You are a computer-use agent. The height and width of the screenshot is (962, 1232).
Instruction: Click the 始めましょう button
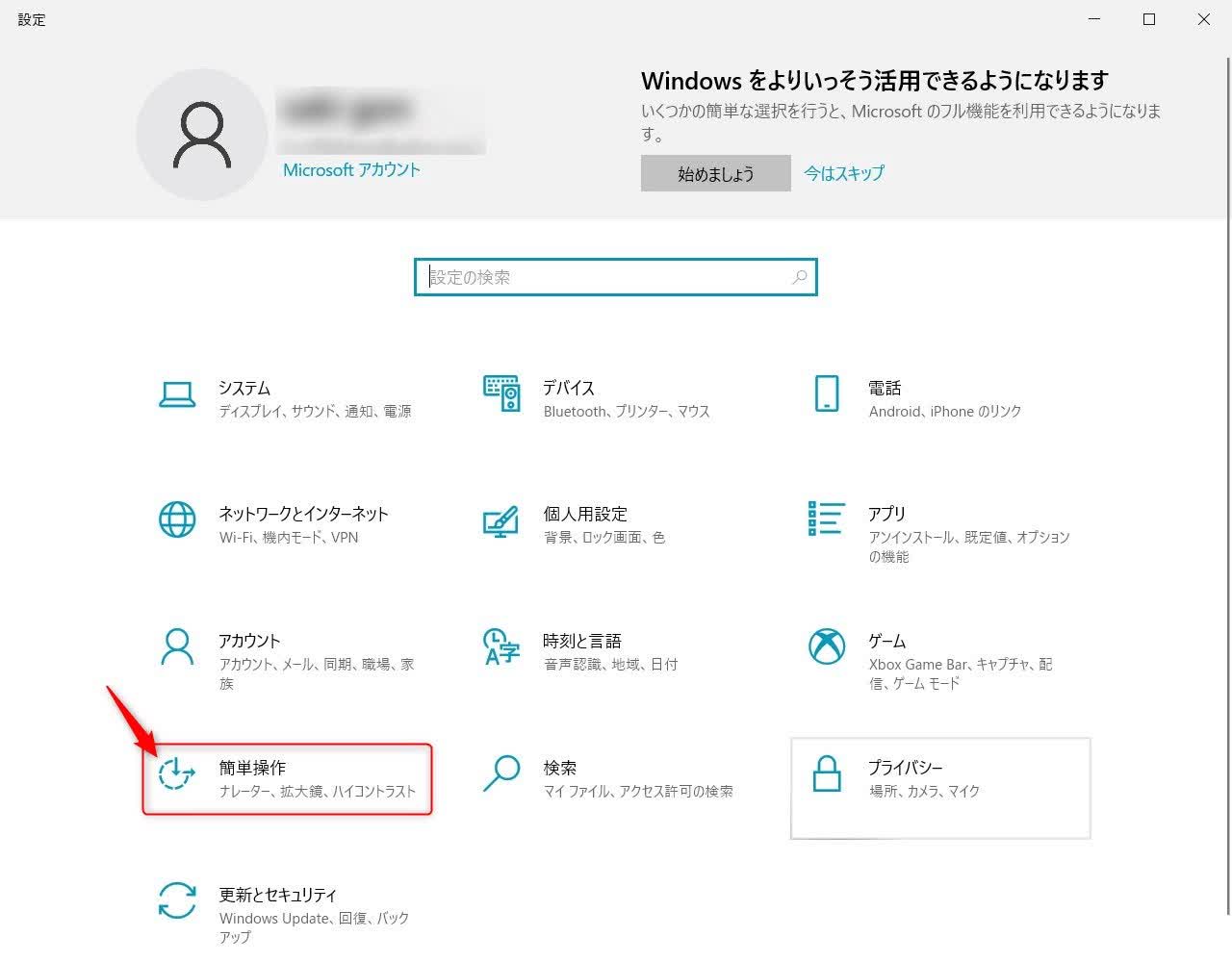[716, 173]
